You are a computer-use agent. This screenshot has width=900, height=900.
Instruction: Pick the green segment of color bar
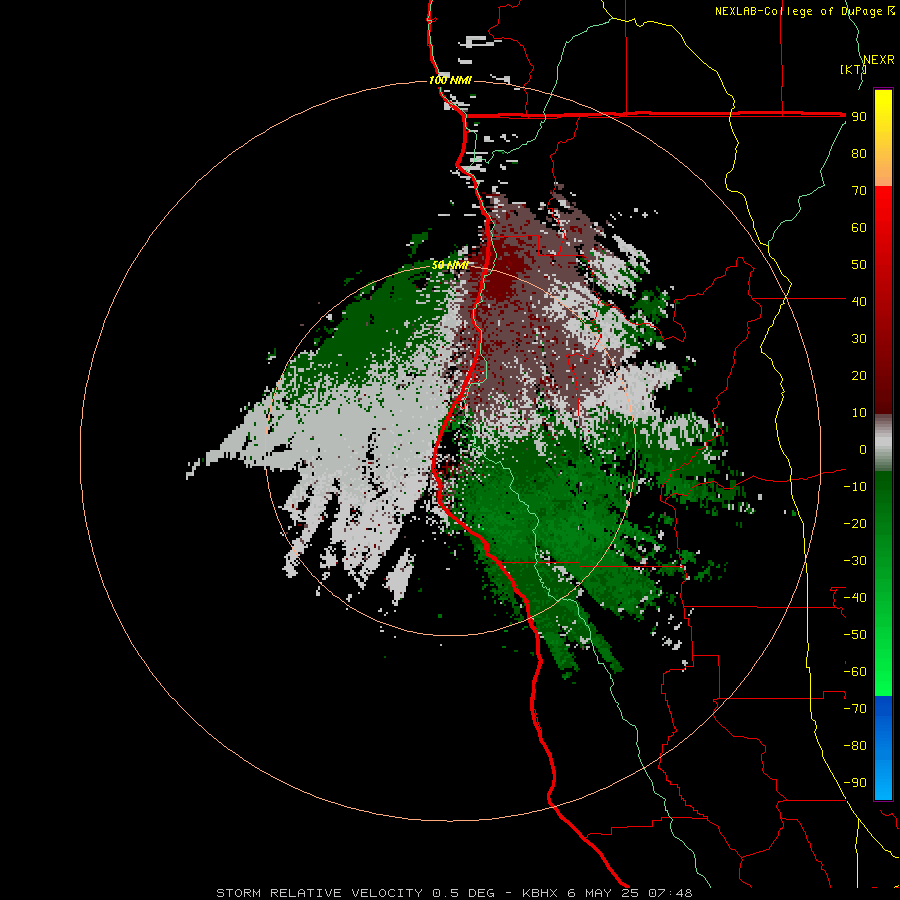coord(883,584)
